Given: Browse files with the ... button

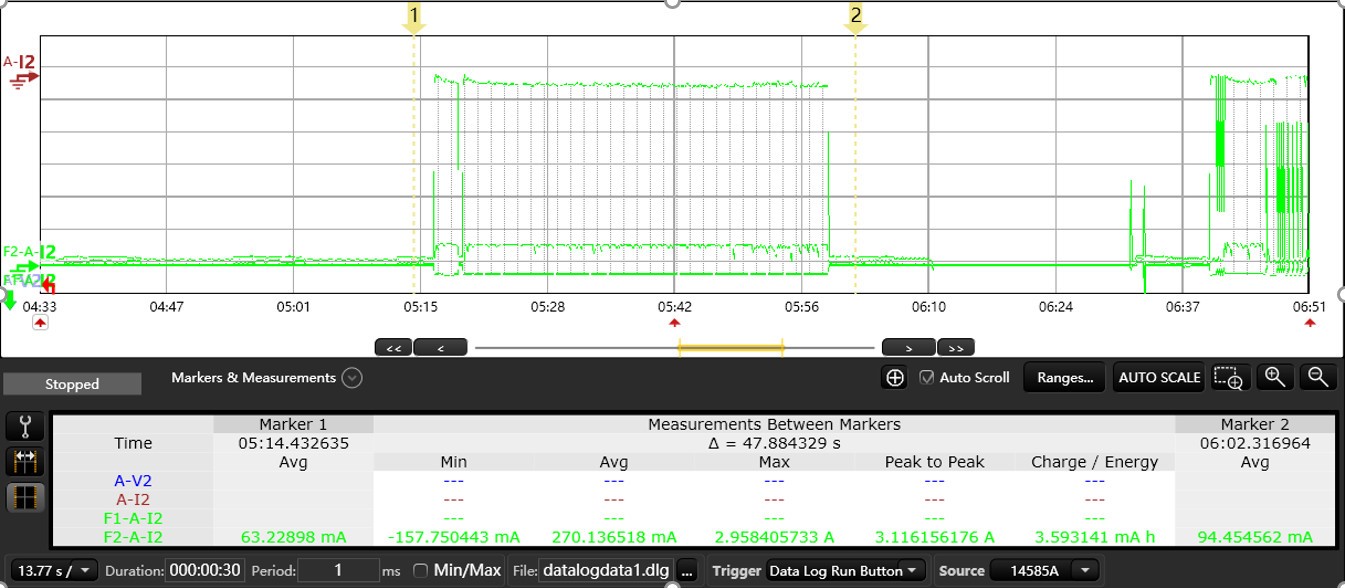Looking at the screenshot, I should [686, 571].
